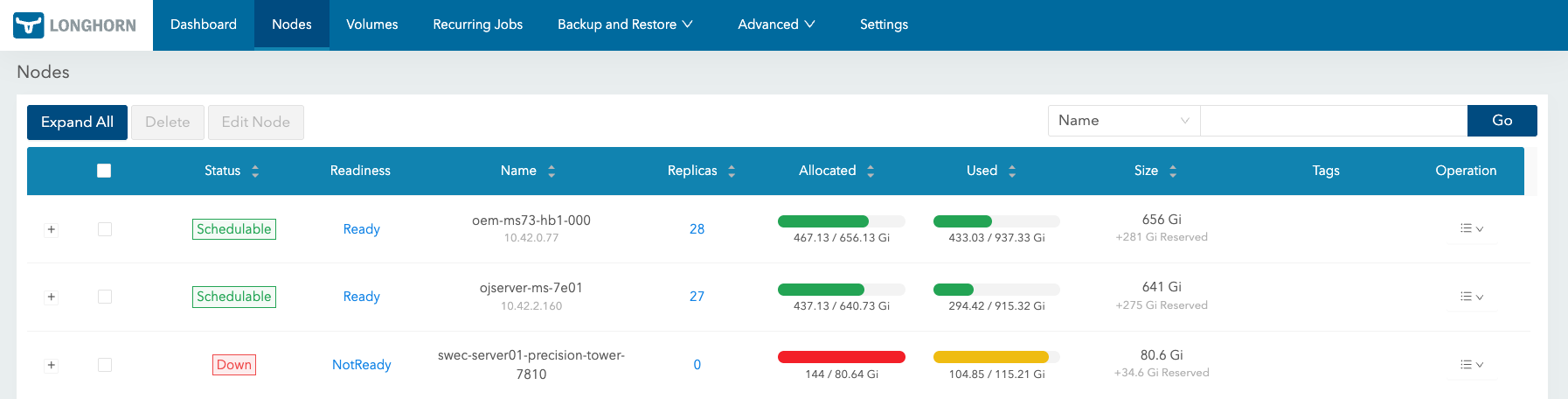The image size is (1568, 399).
Task: Sort by Name column arrows
Action: (x=552, y=171)
